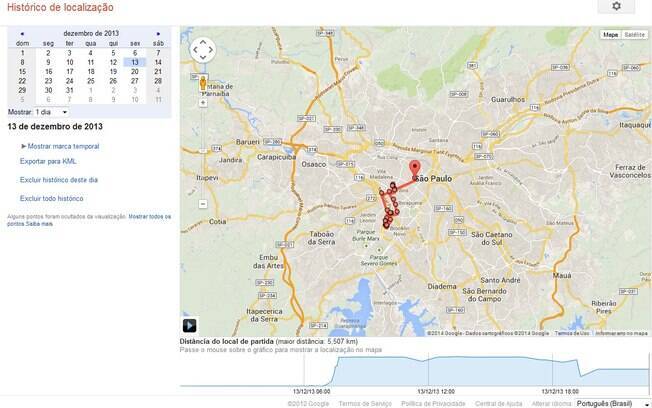Select December 20 in the calendar

tap(135, 72)
